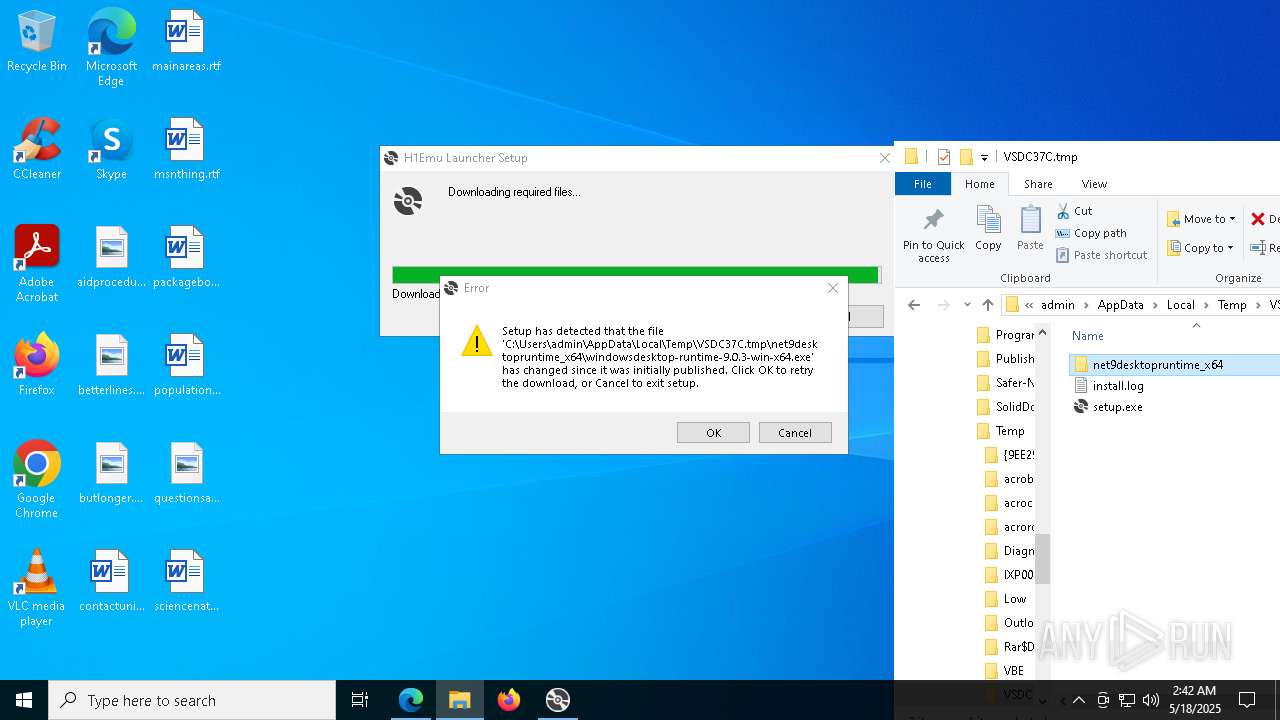Click Paste shortcut in ribbon
1280x720 pixels.
(1101, 255)
